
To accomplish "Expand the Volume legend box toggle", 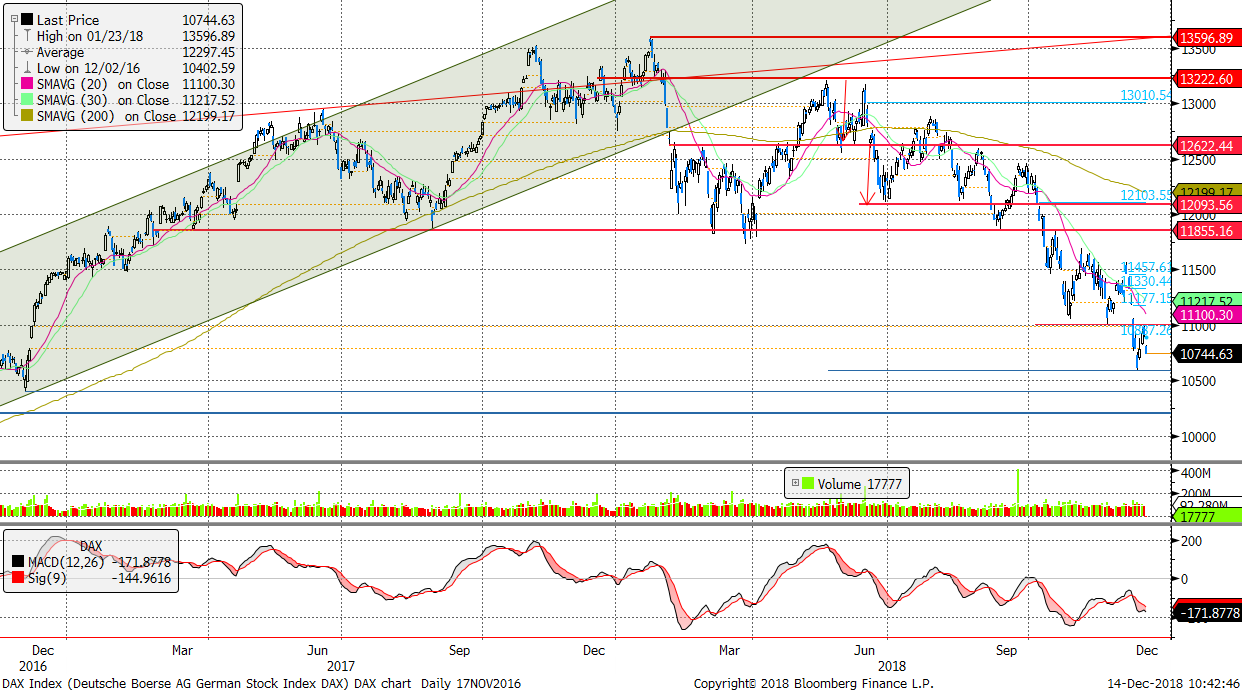I will 796,484.
